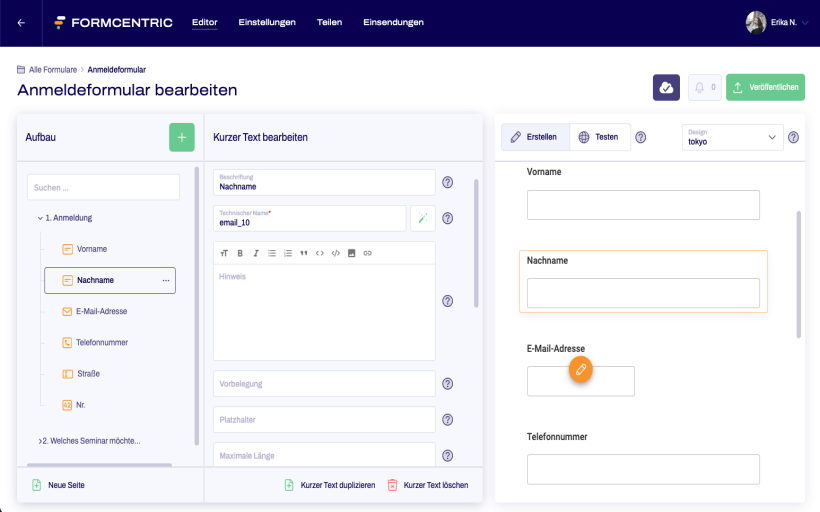This screenshot has height=512, width=820.
Task: Insert blockquote in editor
Action: [304, 253]
